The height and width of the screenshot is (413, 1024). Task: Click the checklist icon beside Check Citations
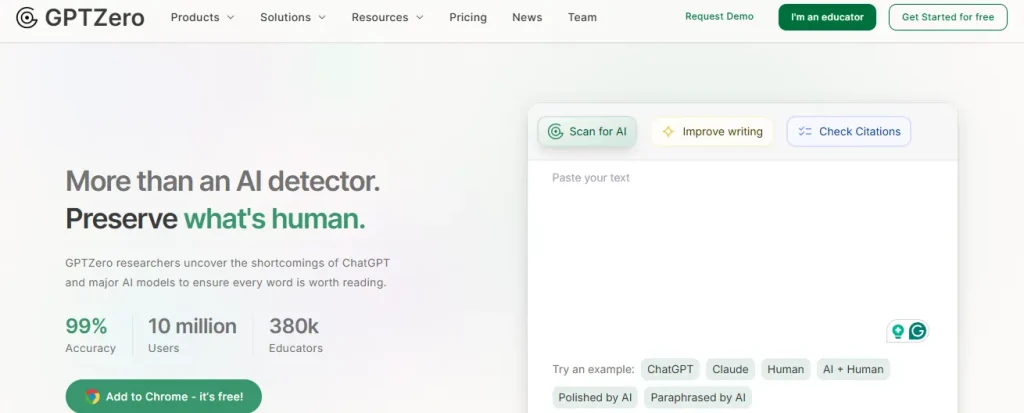pos(805,132)
